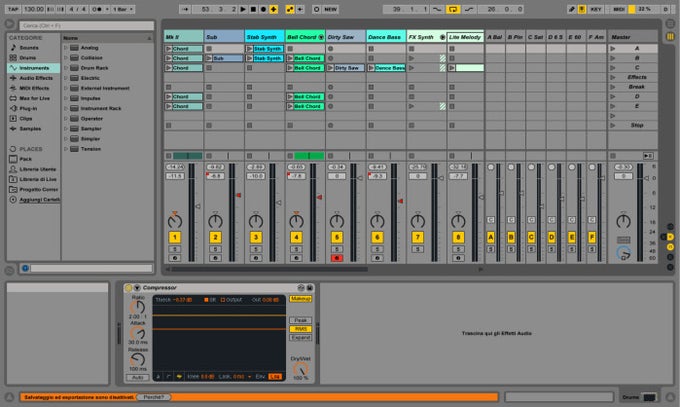Arm the Arrangement Record button in transport
This screenshot has width=680, height=407.
[263, 9]
